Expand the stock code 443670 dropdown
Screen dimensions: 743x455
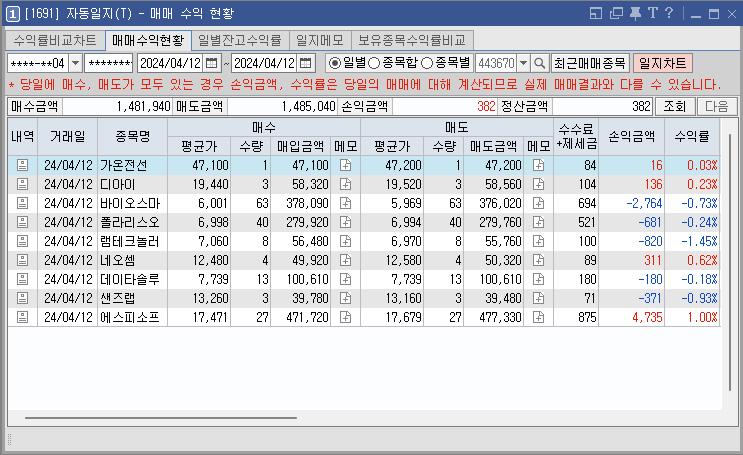[x=523, y=63]
